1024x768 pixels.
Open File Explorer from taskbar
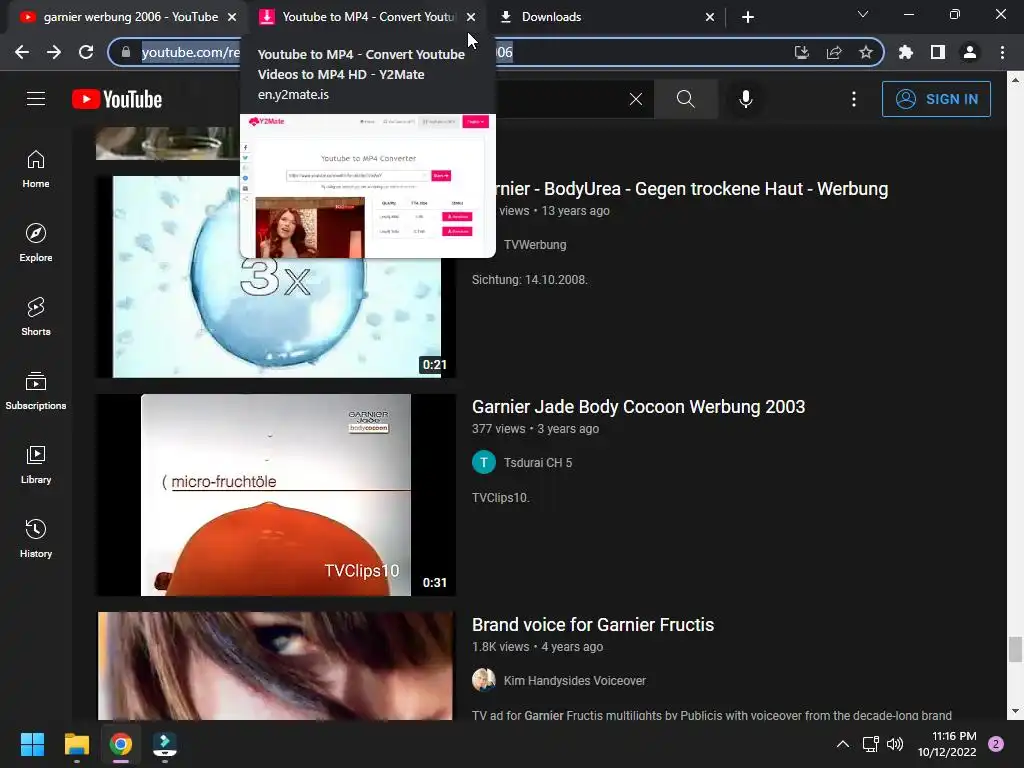click(x=76, y=744)
